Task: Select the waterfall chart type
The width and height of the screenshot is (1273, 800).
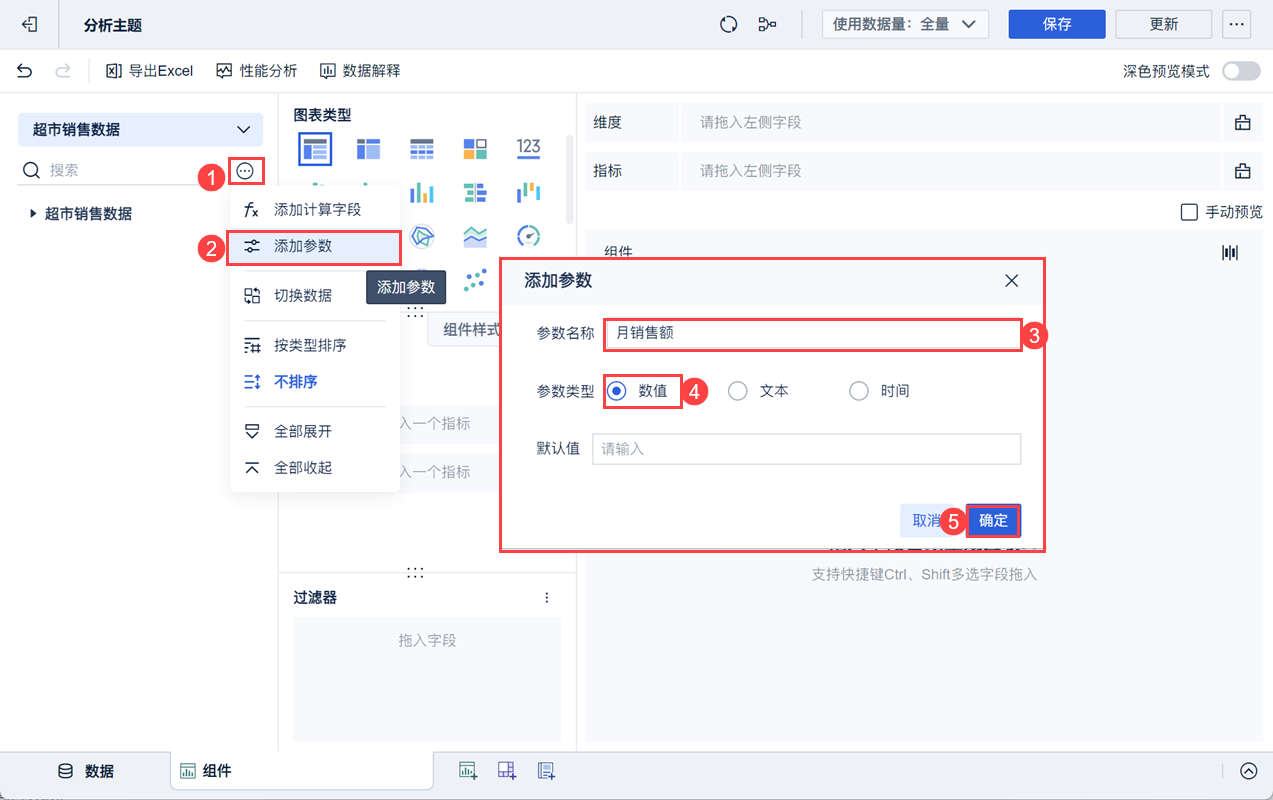Action: [529, 192]
